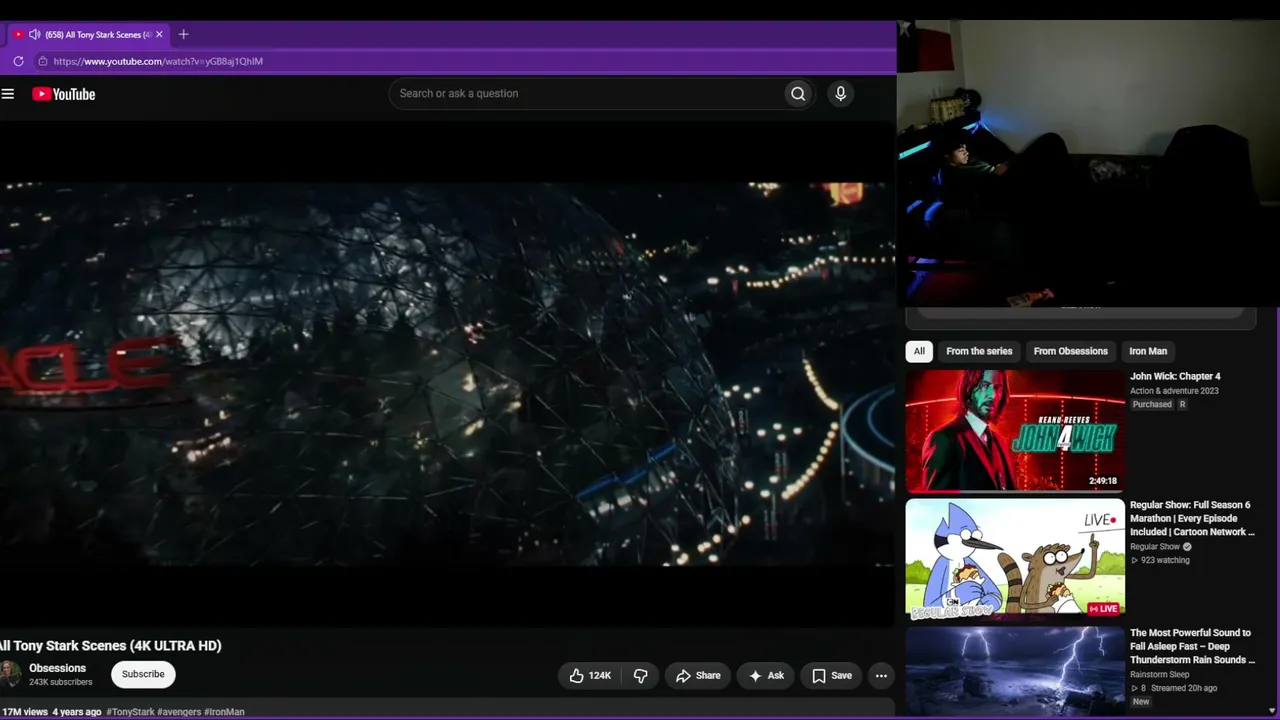The width and height of the screenshot is (1280, 720).
Task: Open The Most Powerful Sound to Fall Asleep title
Action: [x=1192, y=646]
